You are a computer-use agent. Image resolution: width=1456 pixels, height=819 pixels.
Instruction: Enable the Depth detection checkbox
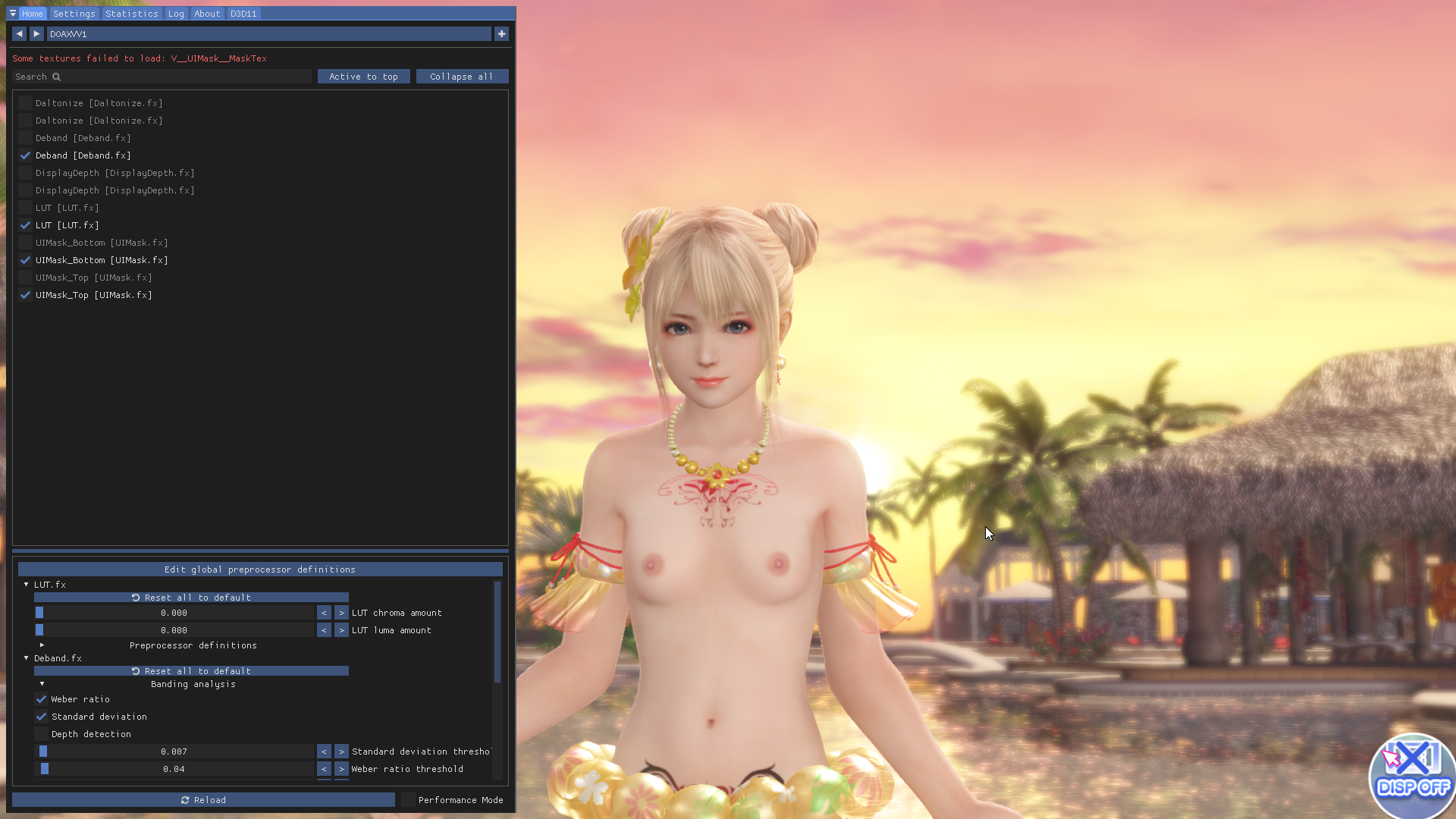[x=41, y=734]
